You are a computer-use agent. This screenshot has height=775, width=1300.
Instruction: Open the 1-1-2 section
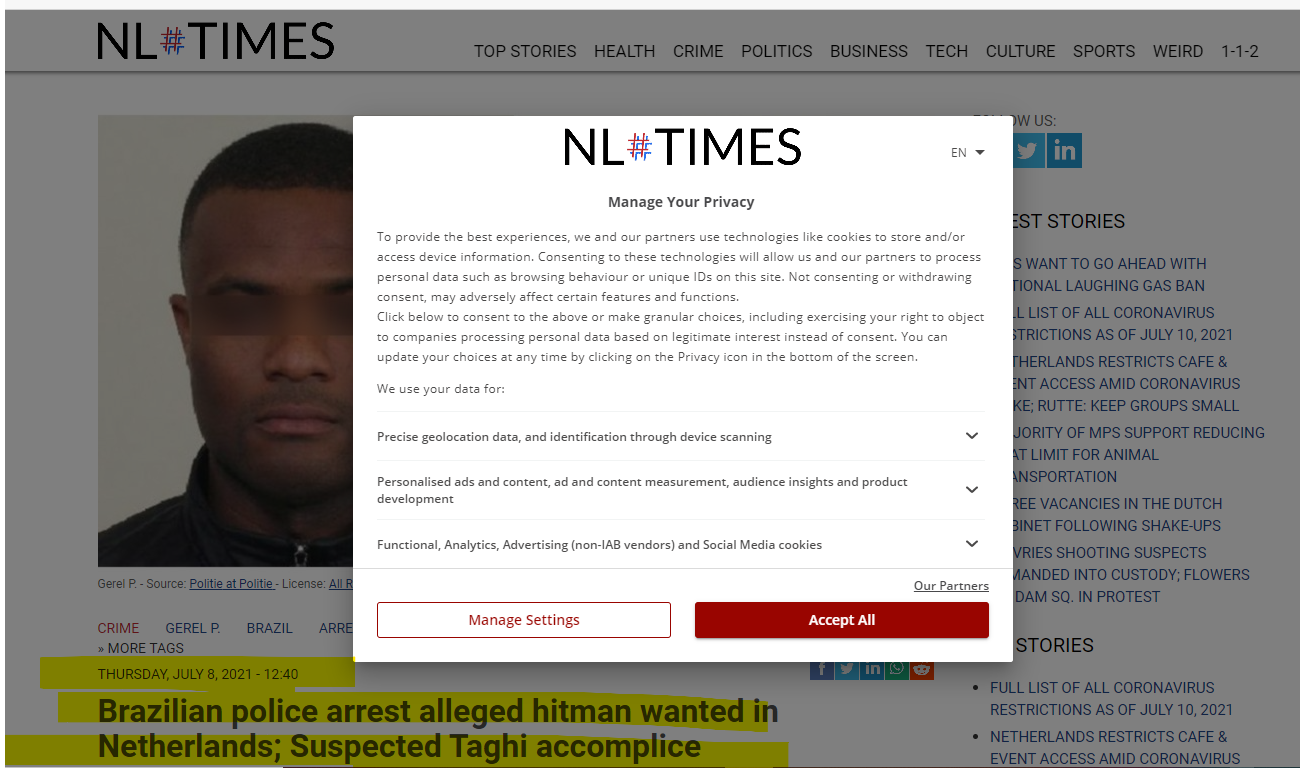click(x=1240, y=51)
